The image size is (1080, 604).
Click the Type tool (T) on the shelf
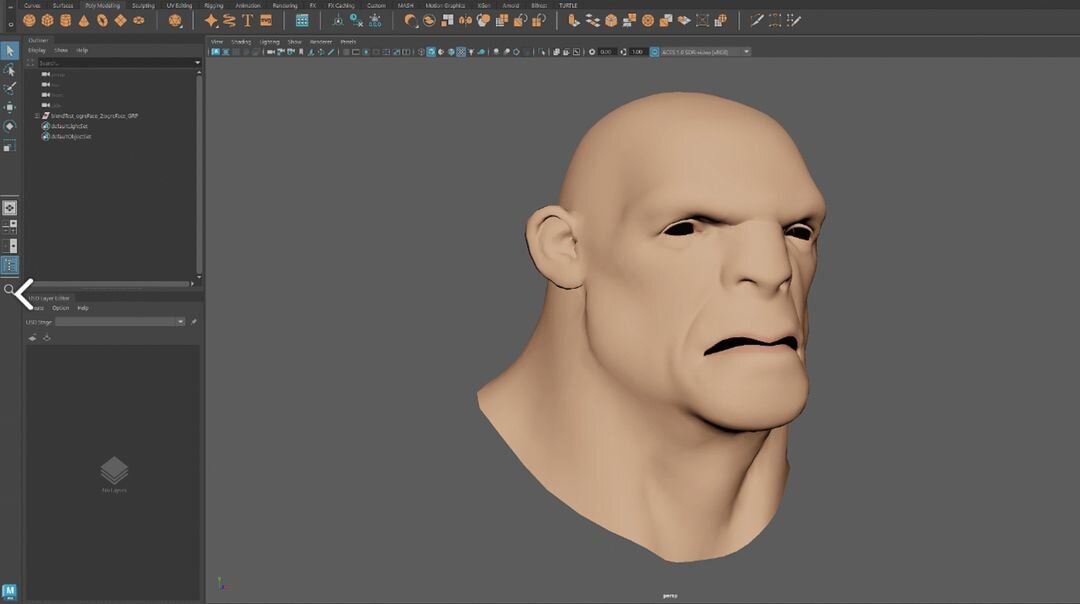(247, 20)
